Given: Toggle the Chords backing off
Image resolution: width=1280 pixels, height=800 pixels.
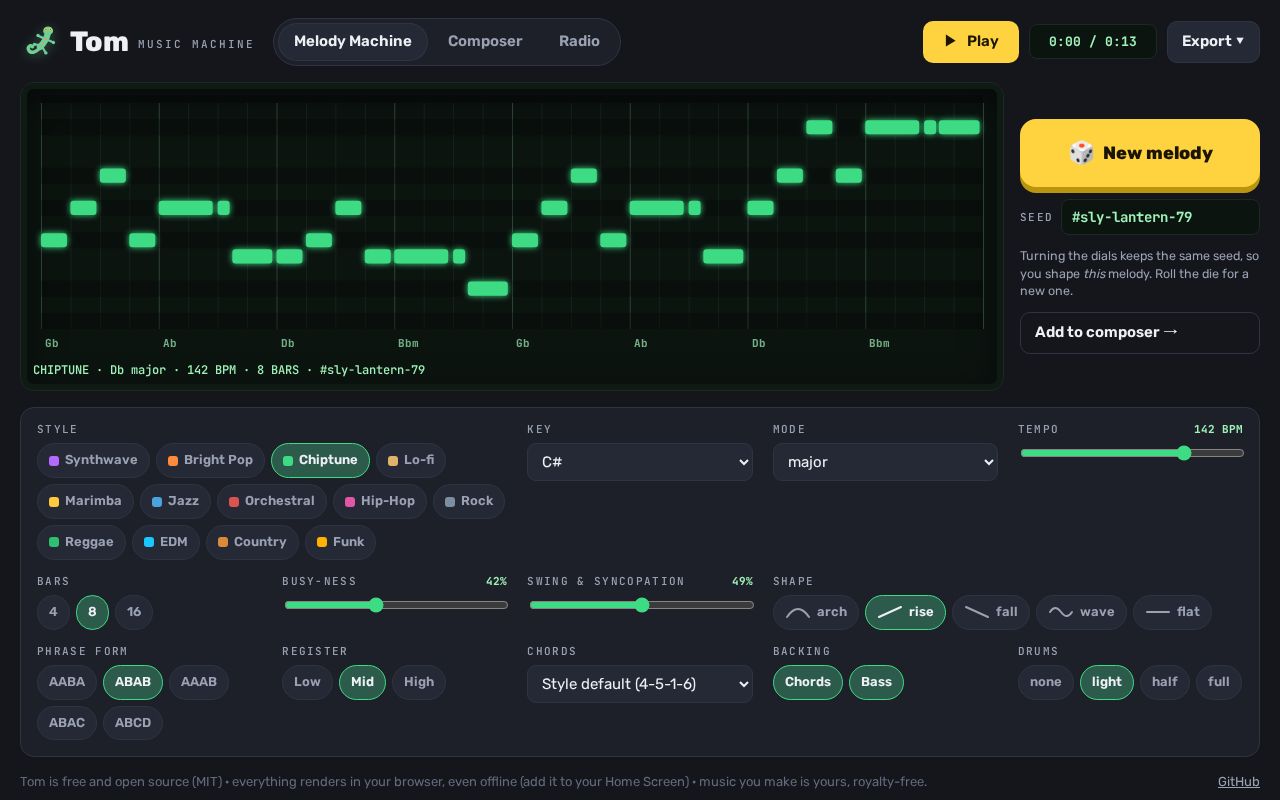Looking at the screenshot, I should [x=808, y=682].
